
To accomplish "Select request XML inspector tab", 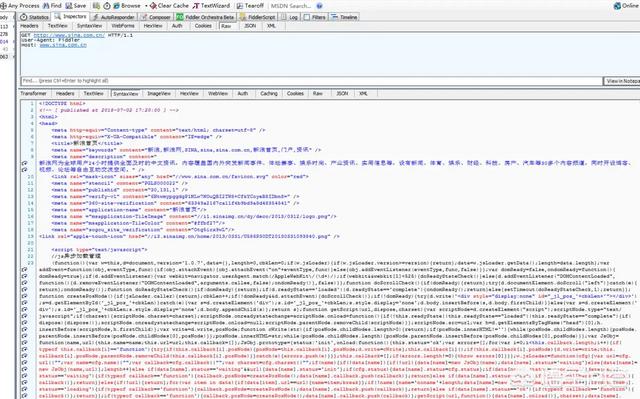I will point(271,26).
